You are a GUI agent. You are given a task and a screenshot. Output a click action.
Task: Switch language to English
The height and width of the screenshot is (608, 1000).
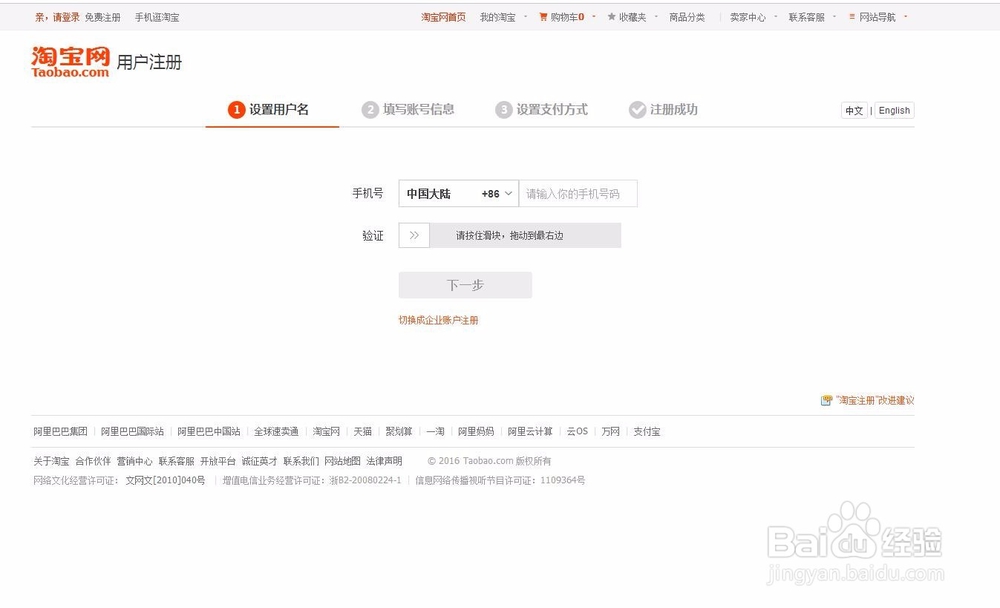pyautogui.click(x=894, y=110)
